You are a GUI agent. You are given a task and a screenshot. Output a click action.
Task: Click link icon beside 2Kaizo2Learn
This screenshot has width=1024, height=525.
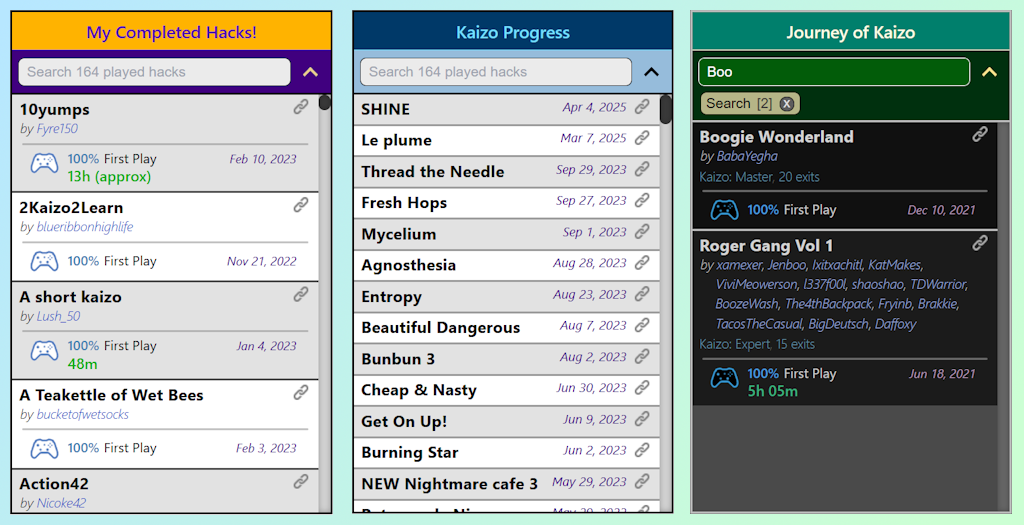coord(301,205)
